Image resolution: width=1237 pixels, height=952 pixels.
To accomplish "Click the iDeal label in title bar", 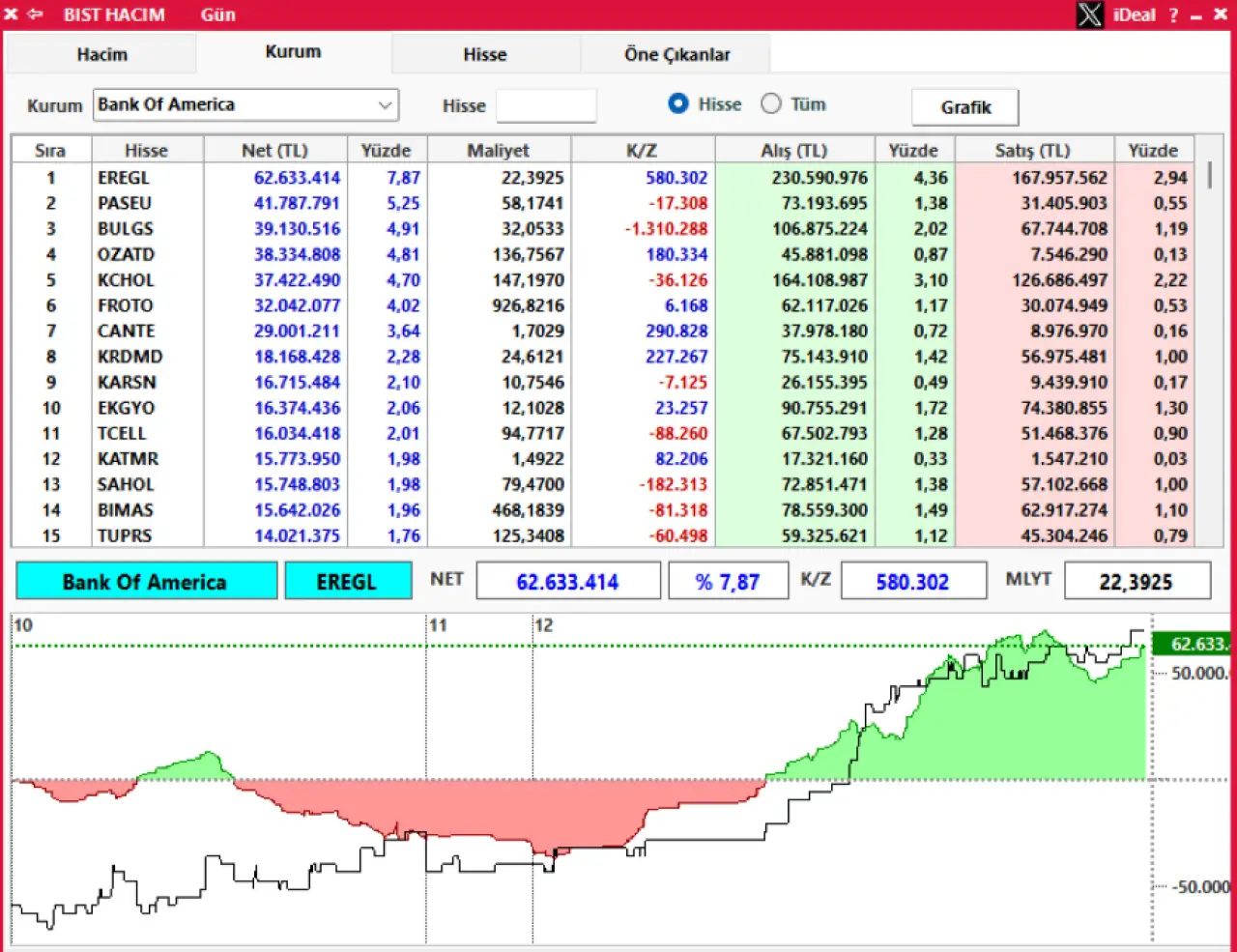I will point(1134,14).
